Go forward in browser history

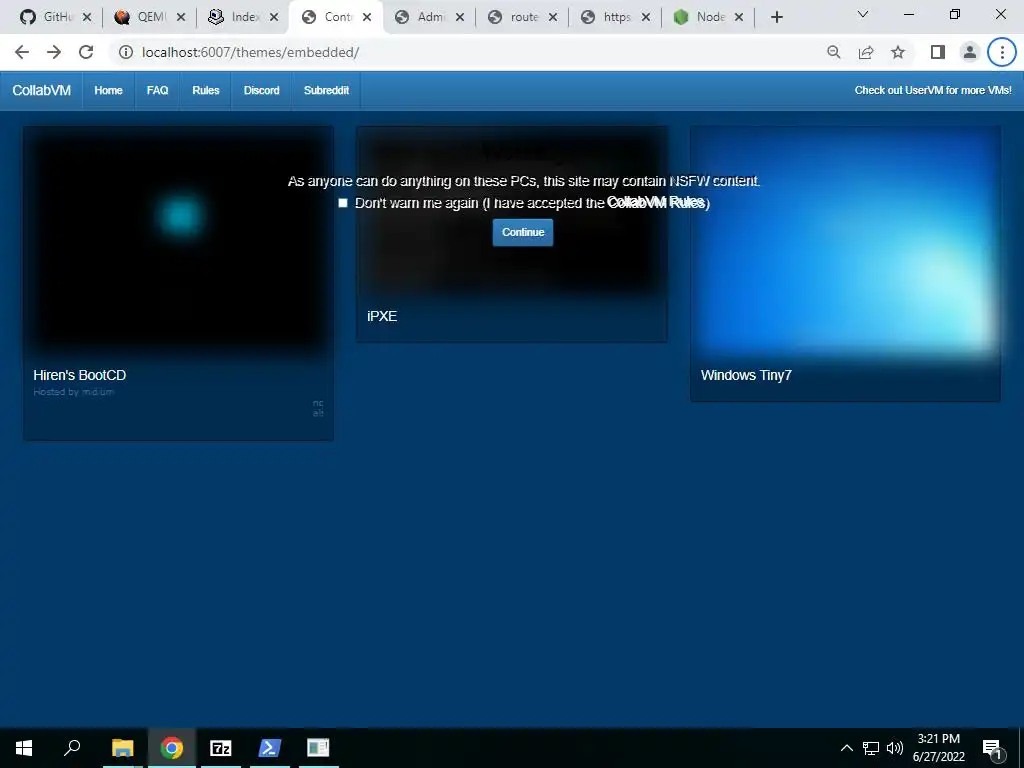(x=54, y=52)
